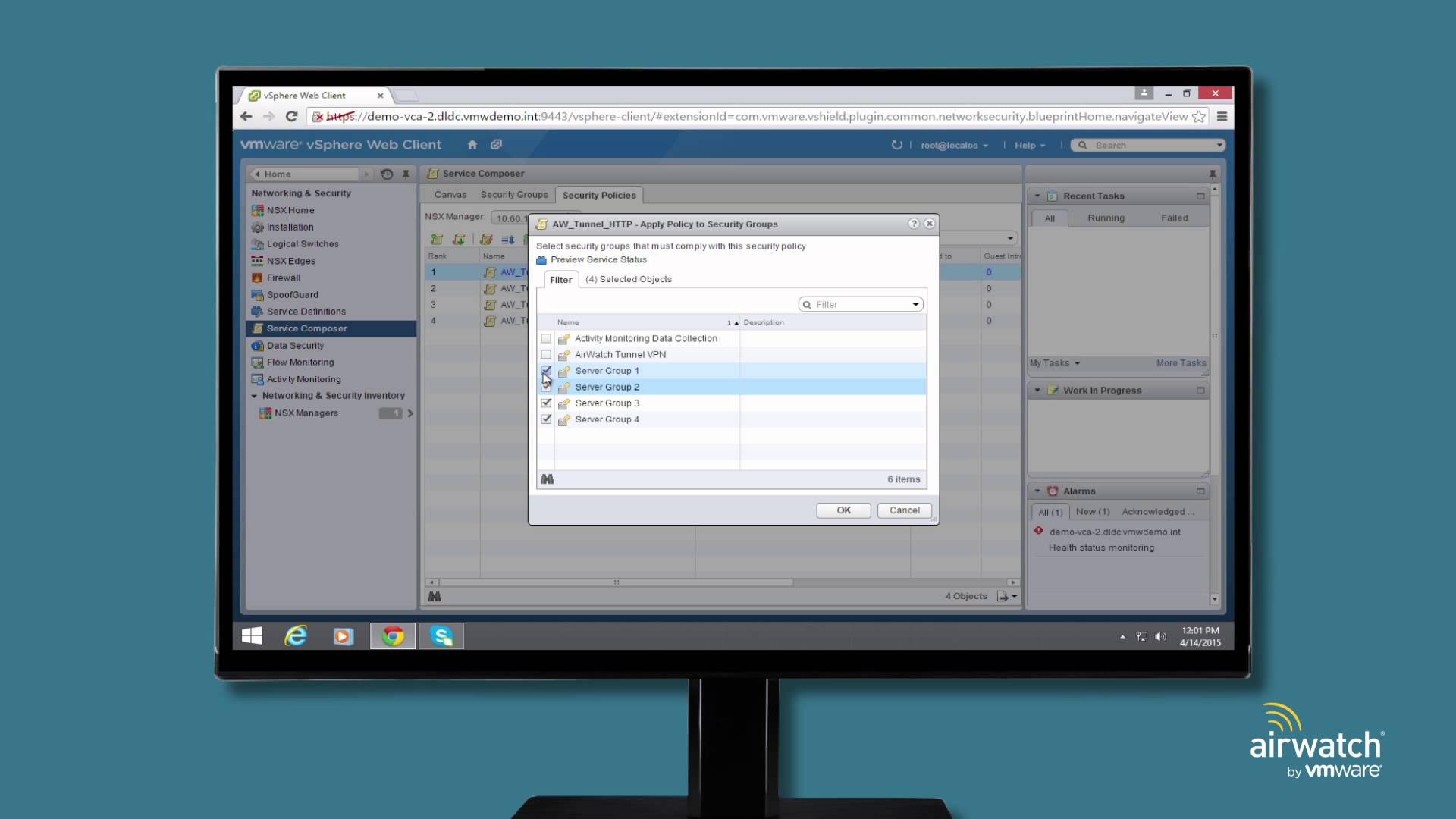Uncheck Server Group 4

point(546,419)
